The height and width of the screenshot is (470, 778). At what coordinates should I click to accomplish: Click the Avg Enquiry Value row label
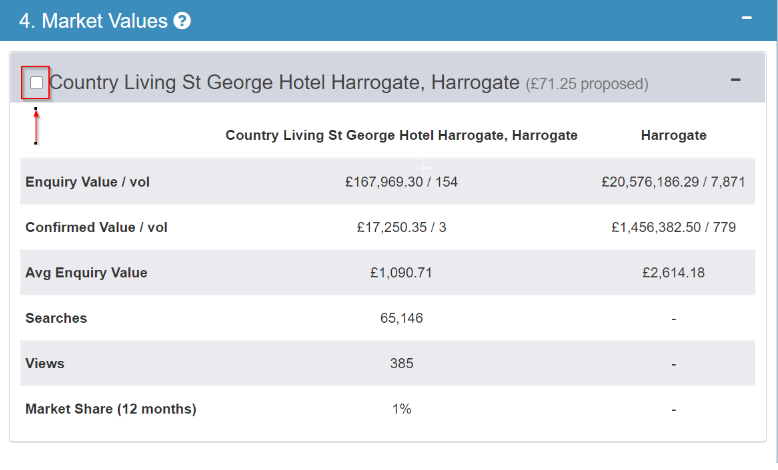86,272
